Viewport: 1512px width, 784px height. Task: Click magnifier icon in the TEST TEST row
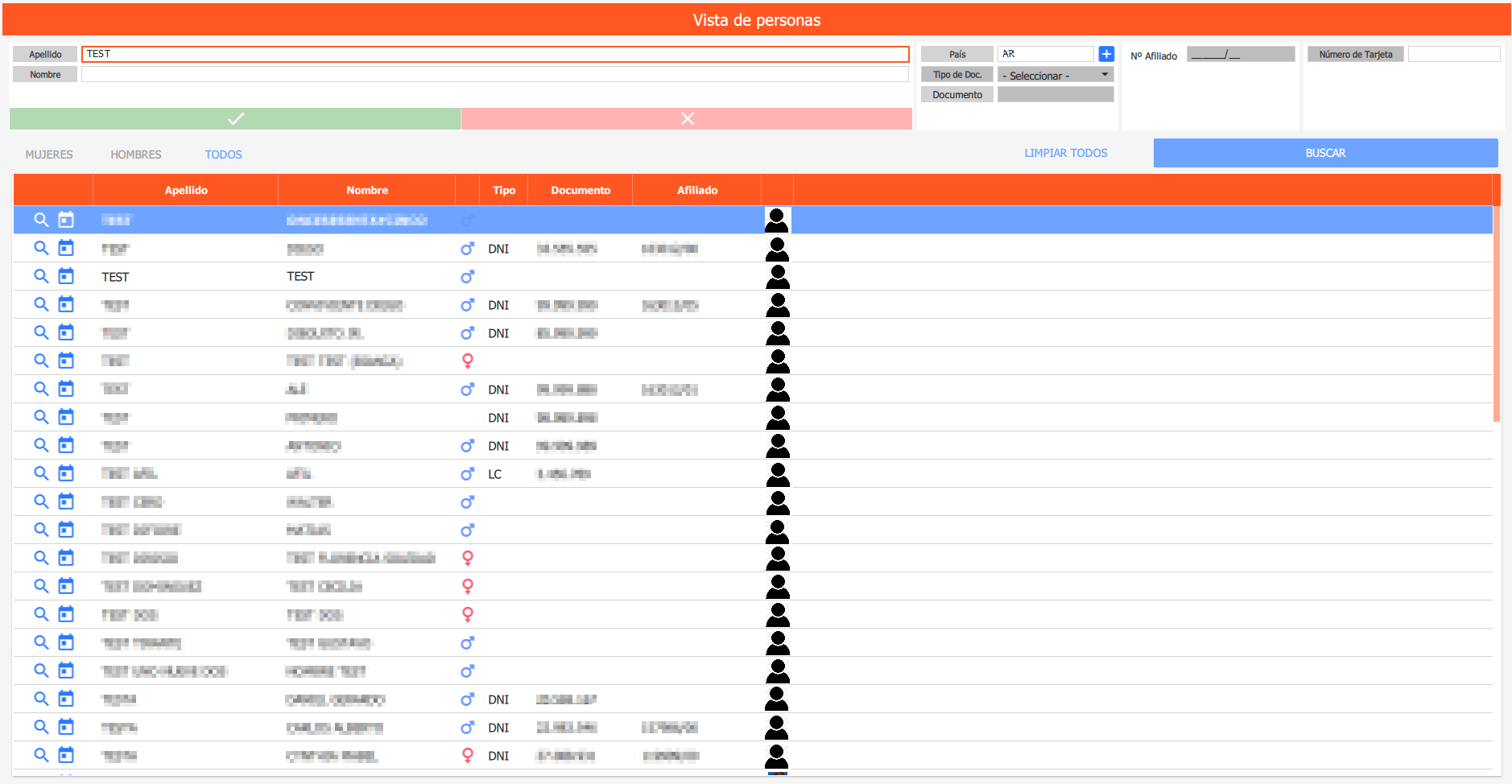pos(41,276)
